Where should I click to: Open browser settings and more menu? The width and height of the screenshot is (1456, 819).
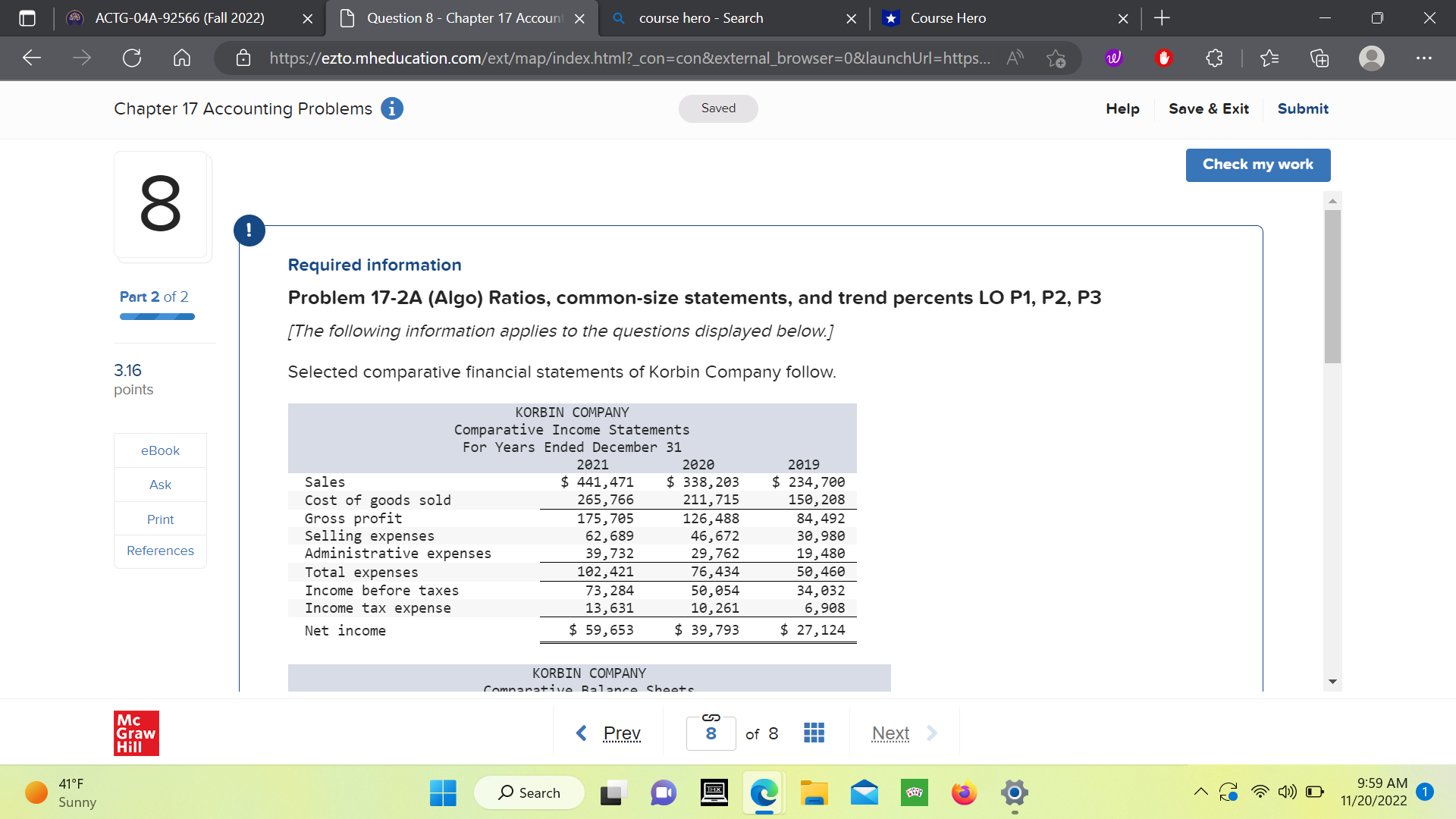tap(1423, 58)
